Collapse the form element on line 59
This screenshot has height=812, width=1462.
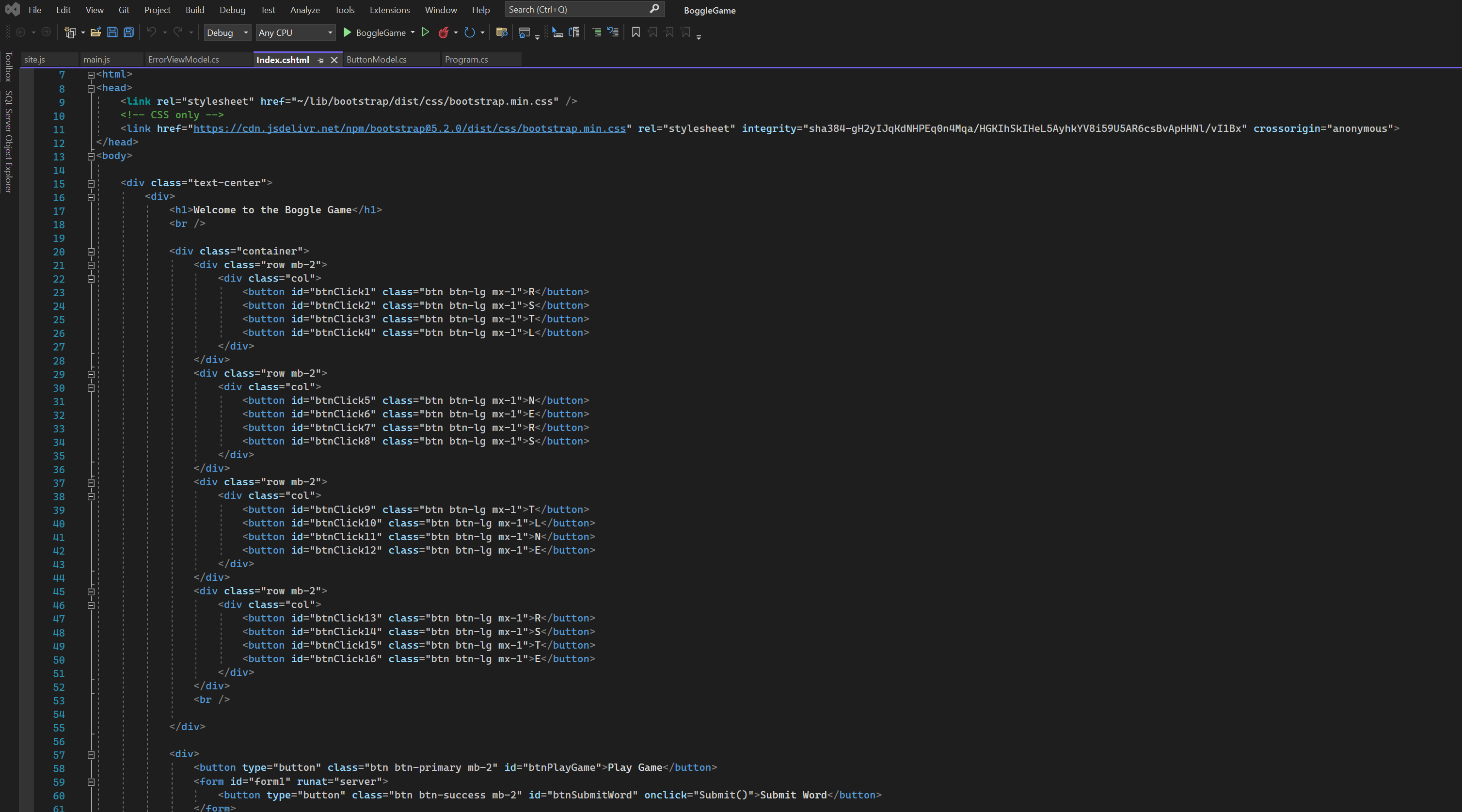[x=91, y=782]
